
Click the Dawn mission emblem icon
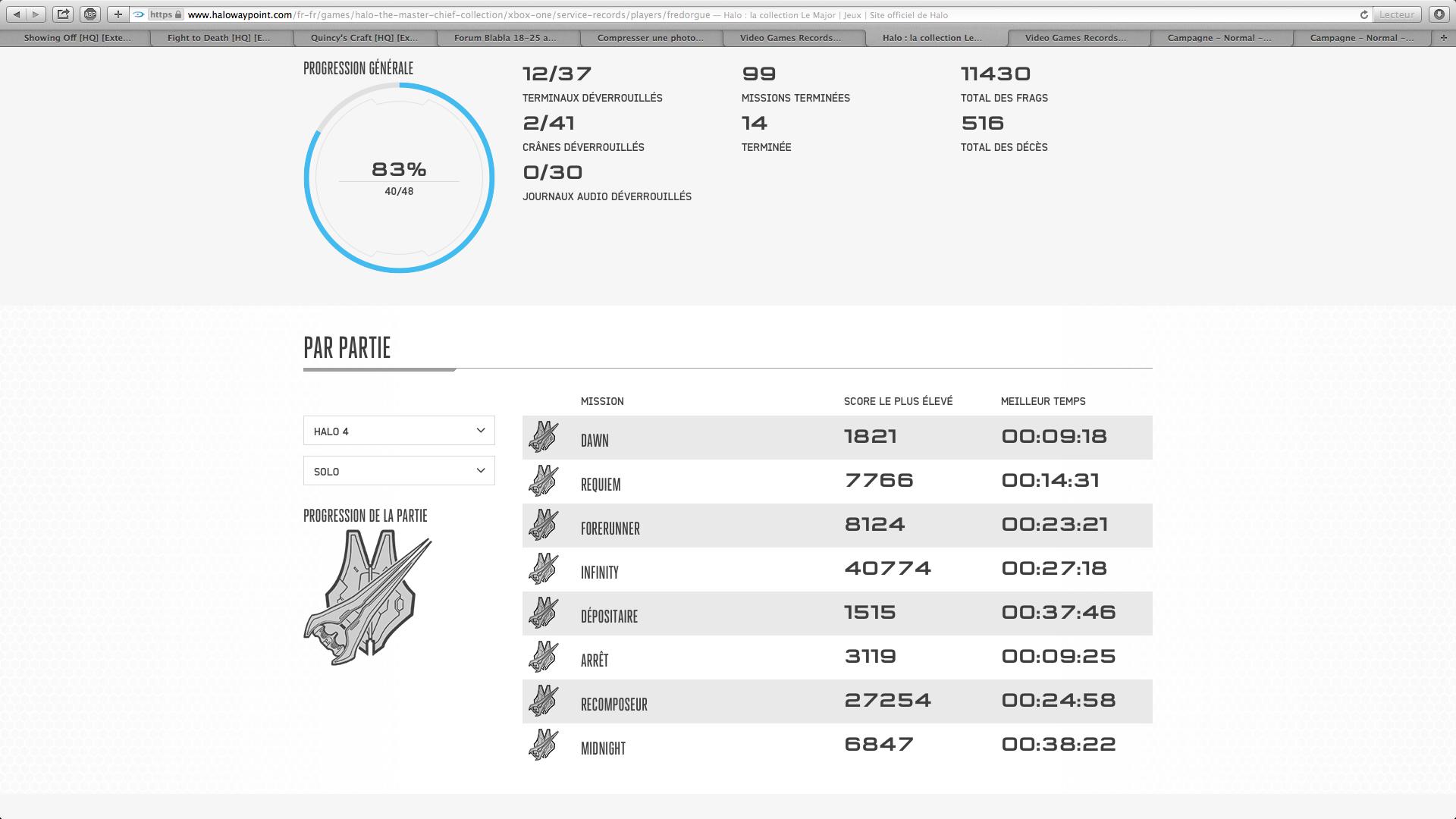coord(544,438)
